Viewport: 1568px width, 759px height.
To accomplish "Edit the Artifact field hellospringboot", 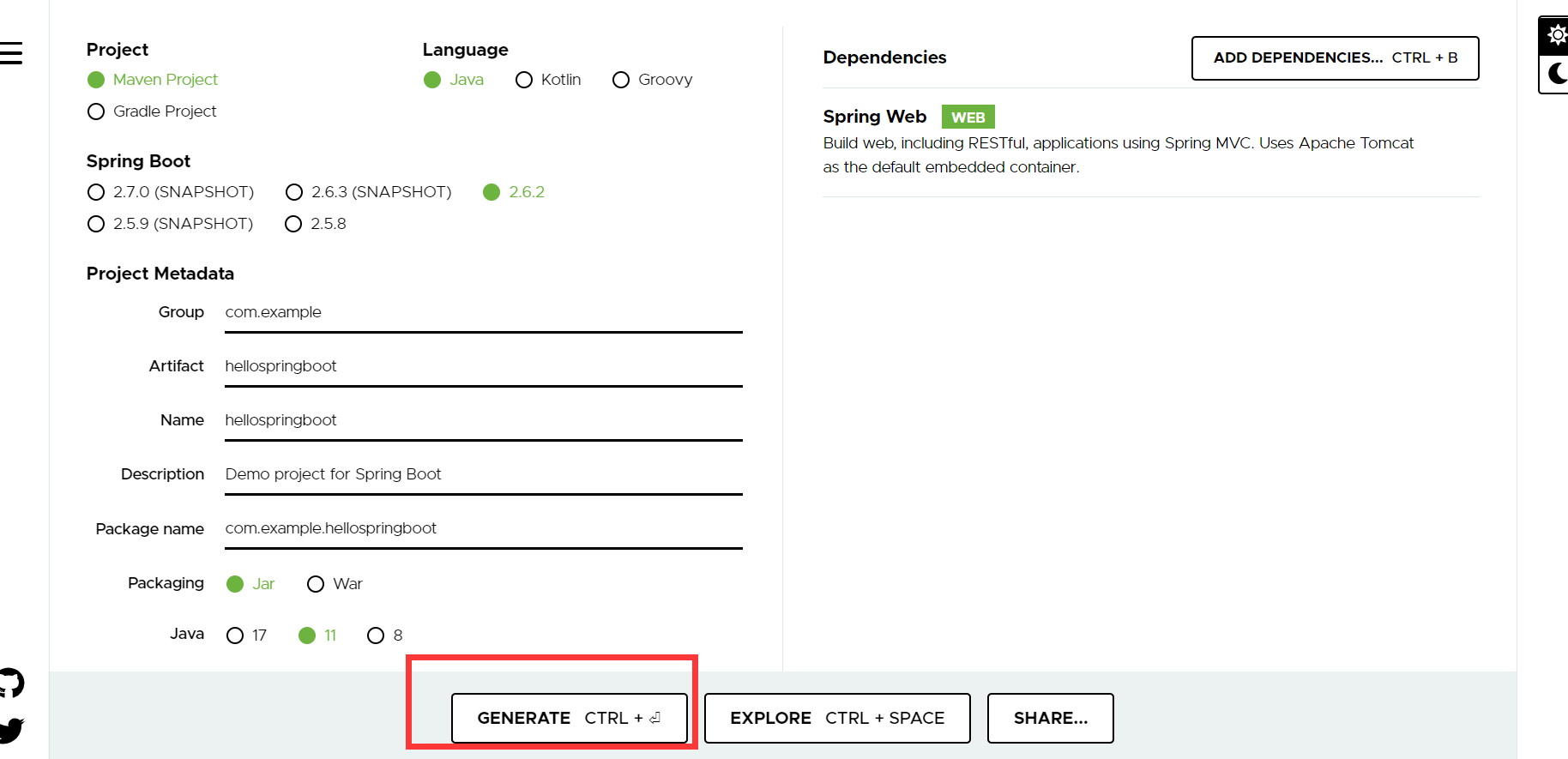I will tap(484, 367).
